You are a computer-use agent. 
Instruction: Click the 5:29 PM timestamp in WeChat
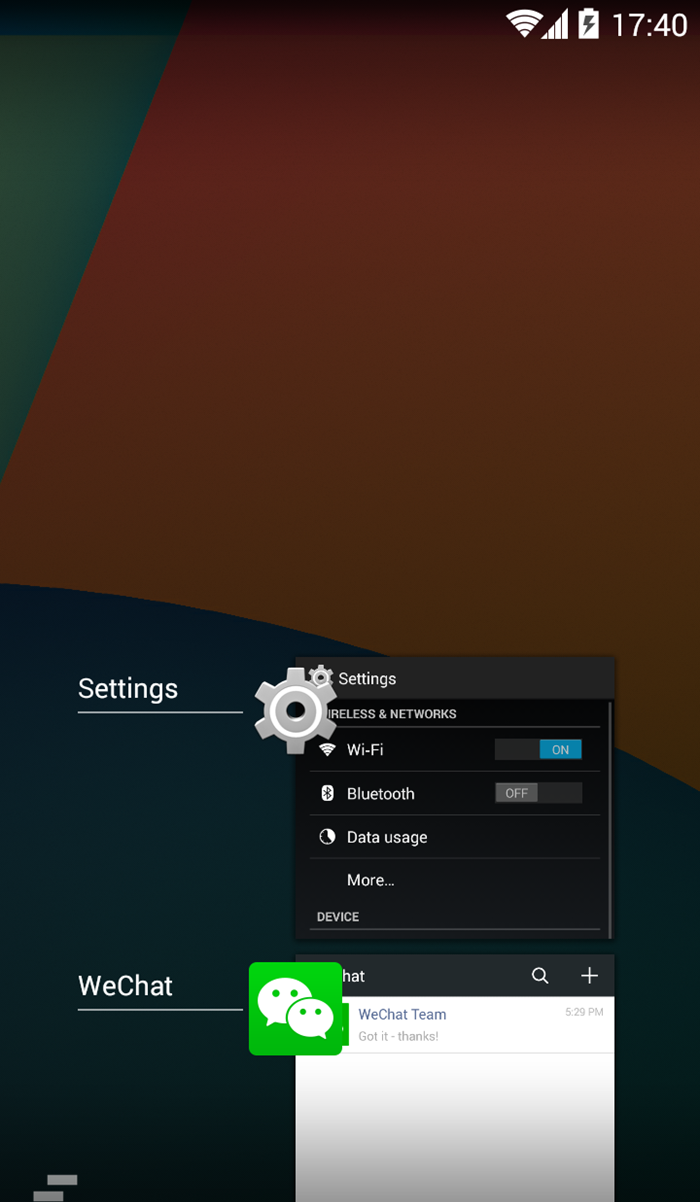584,1012
